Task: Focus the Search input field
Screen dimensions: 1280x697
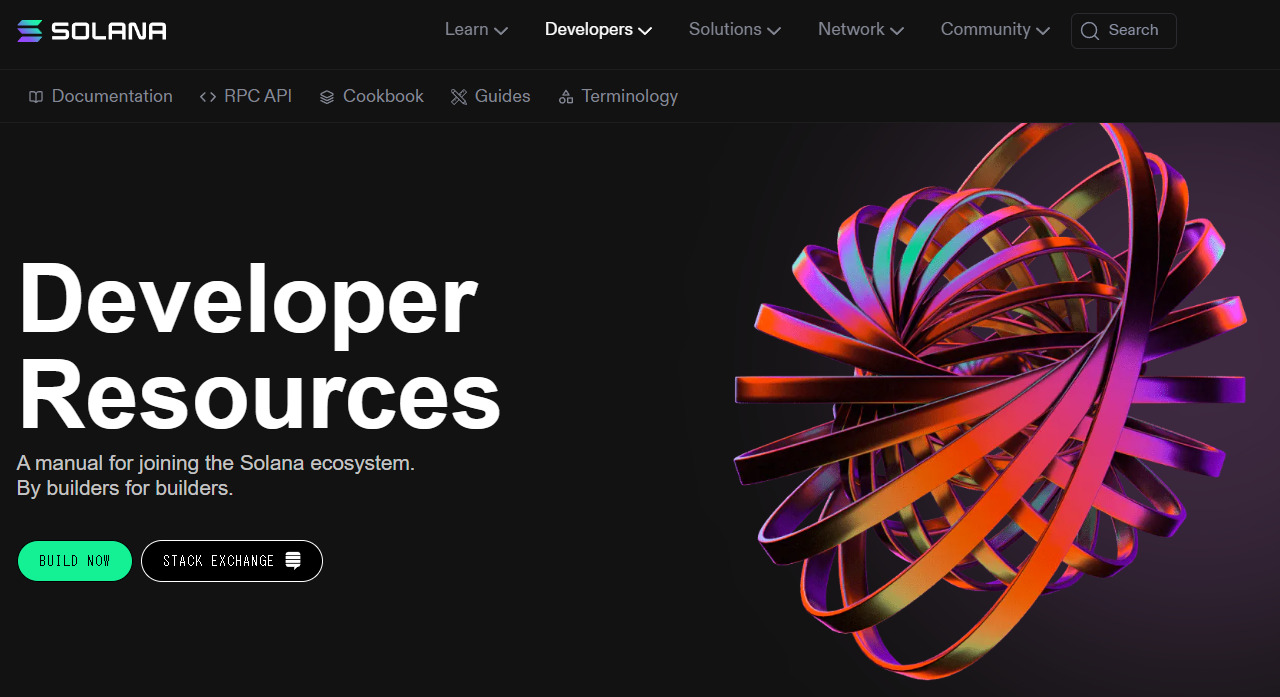Action: tap(1133, 31)
